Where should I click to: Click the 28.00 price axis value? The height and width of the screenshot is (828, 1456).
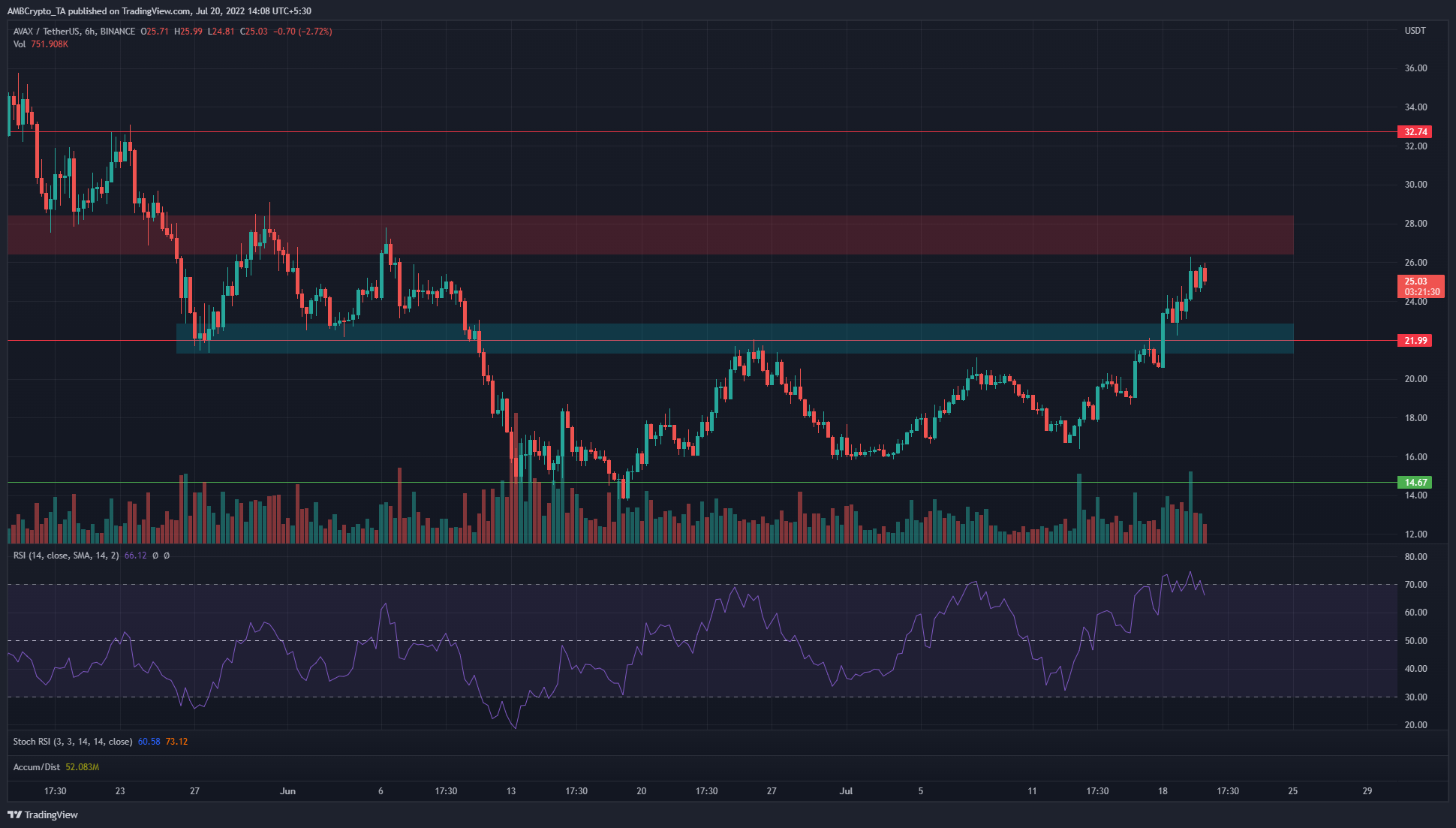tap(1415, 224)
